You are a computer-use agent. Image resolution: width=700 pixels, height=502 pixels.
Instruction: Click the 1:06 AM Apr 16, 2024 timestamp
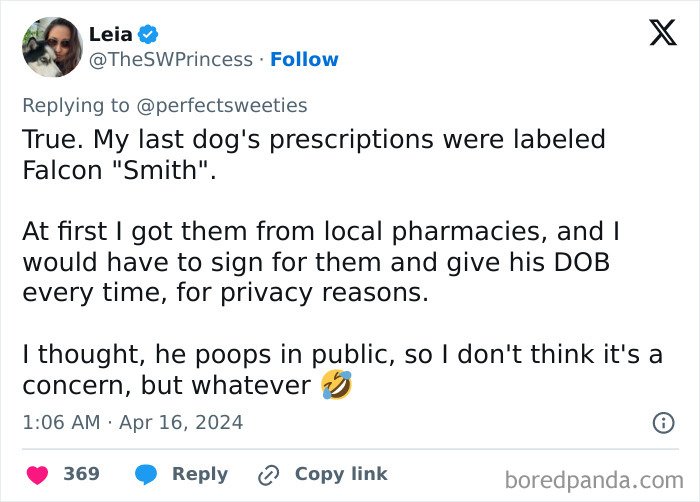132,423
